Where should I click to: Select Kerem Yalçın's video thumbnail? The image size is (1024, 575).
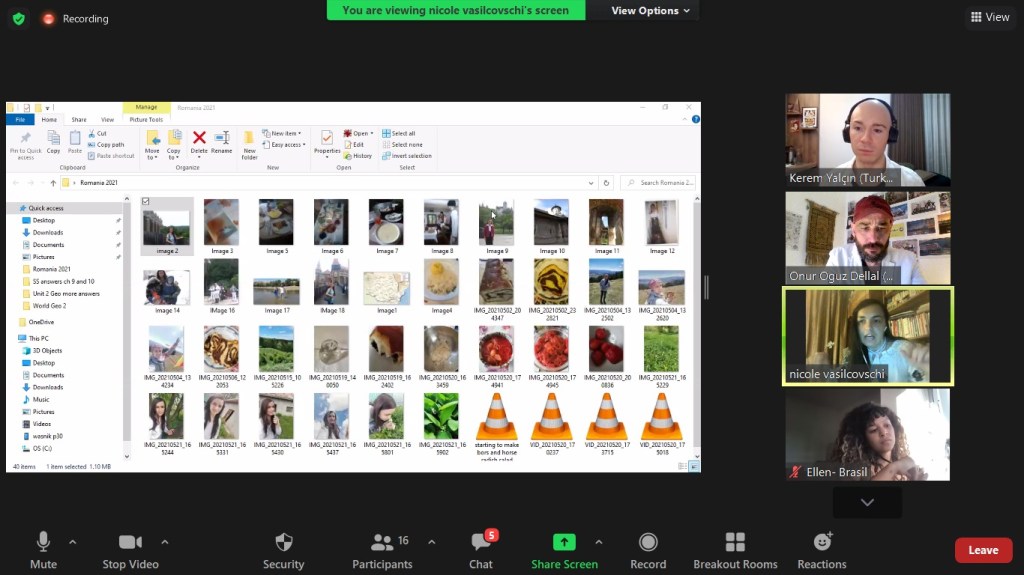click(x=867, y=140)
